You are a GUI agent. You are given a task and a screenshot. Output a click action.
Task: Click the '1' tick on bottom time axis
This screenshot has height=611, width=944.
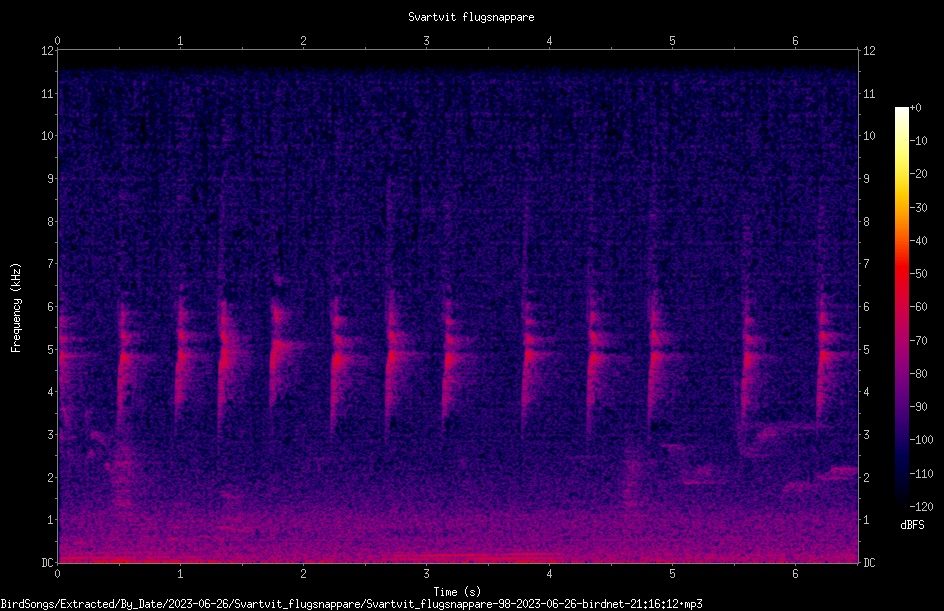point(180,574)
